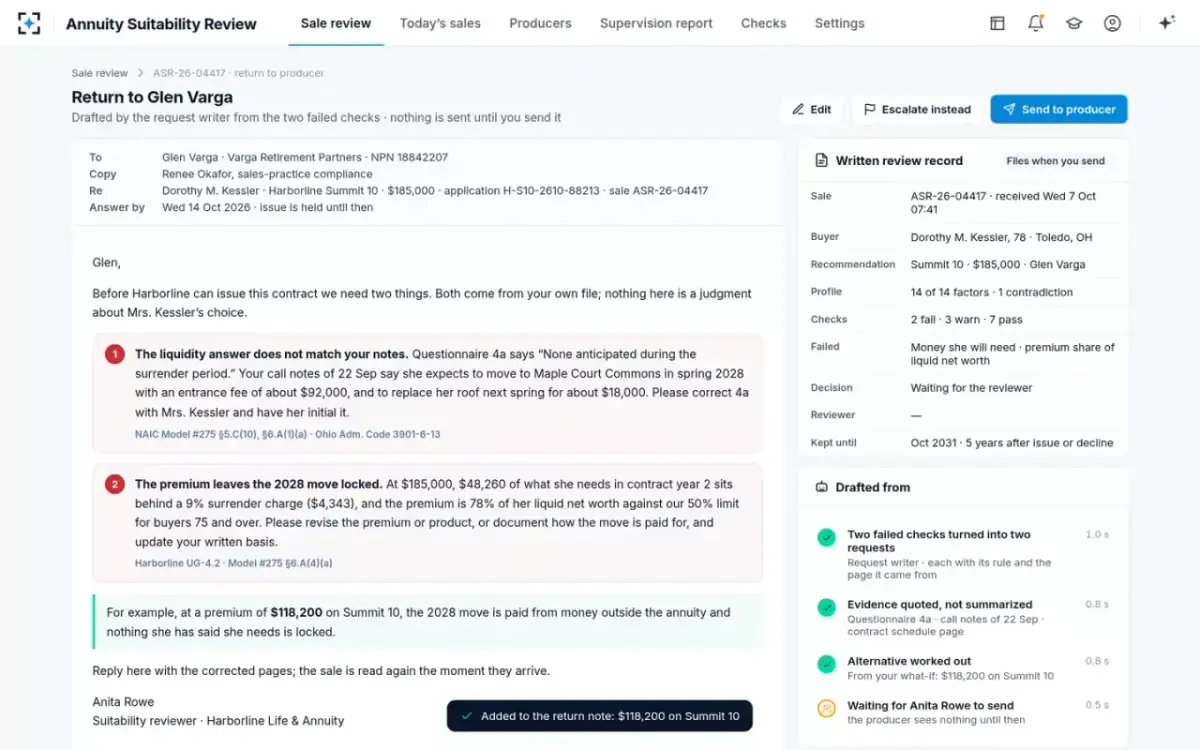This screenshot has height=750, width=1200.
Task: Open the Today's sales tab
Action: click(x=440, y=23)
